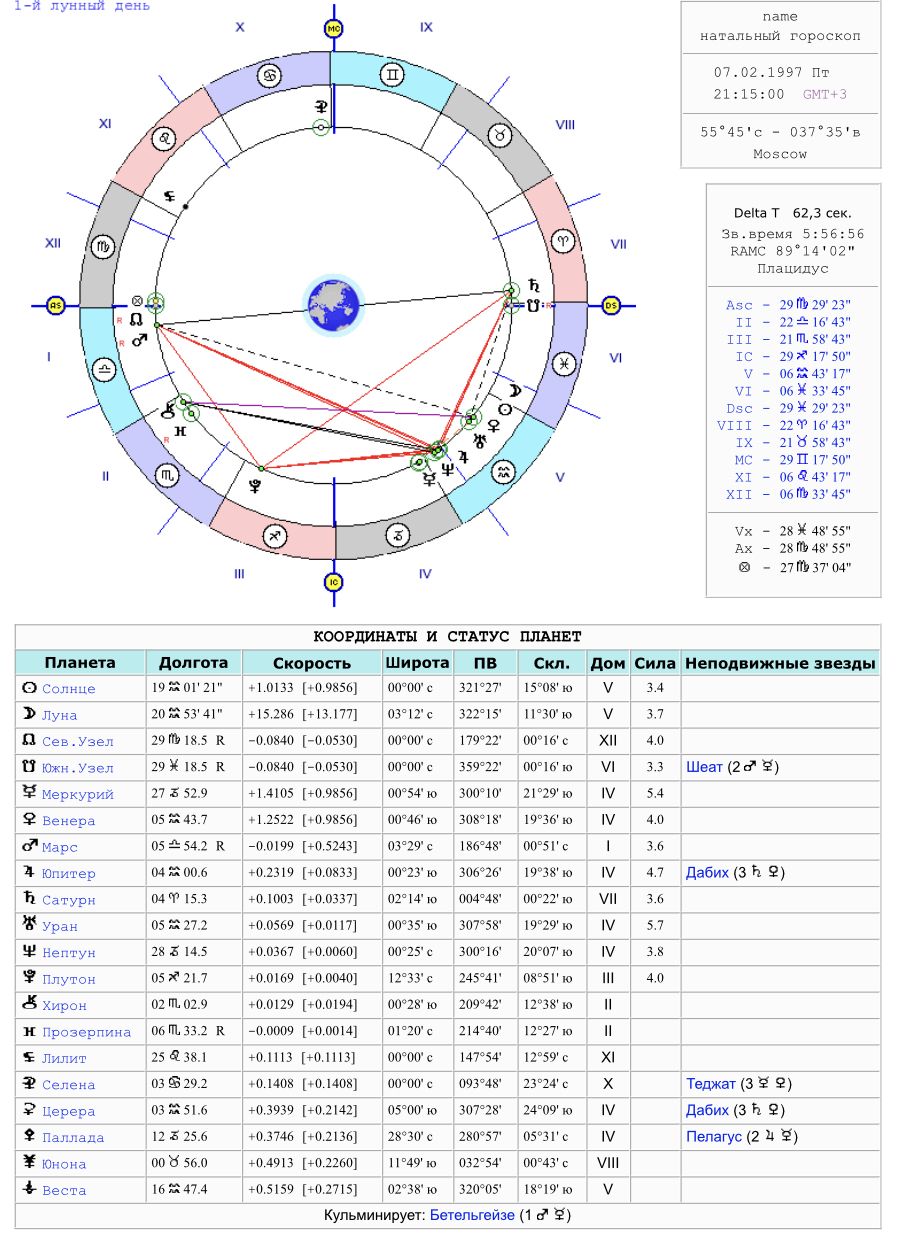Click the pink Aries segment of zodiac ring
The image size is (902, 1233).
point(566,240)
